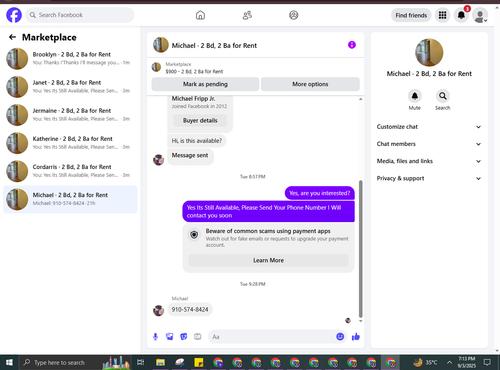
Task: Click the shield icon in scam warning
Action: [x=194, y=235]
